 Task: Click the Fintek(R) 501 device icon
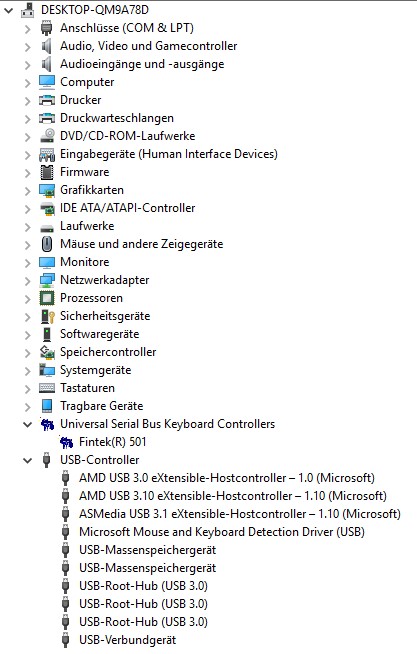pyautogui.click(x=66, y=442)
